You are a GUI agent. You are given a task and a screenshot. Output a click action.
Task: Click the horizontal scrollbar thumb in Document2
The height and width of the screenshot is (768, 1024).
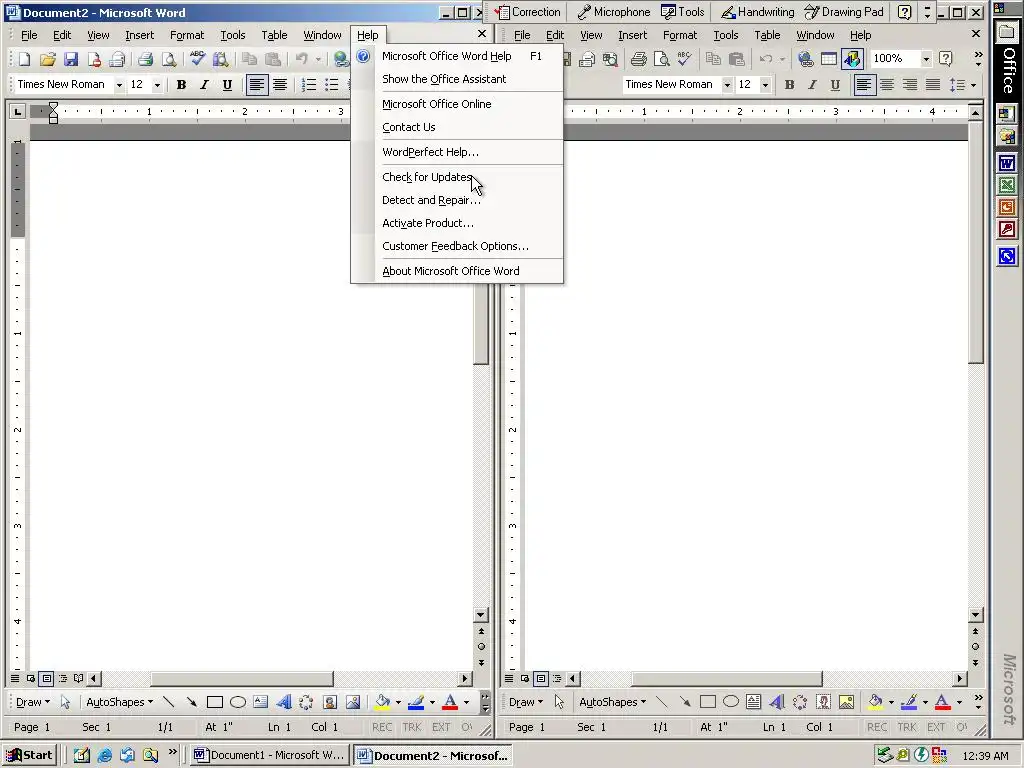coord(242,679)
